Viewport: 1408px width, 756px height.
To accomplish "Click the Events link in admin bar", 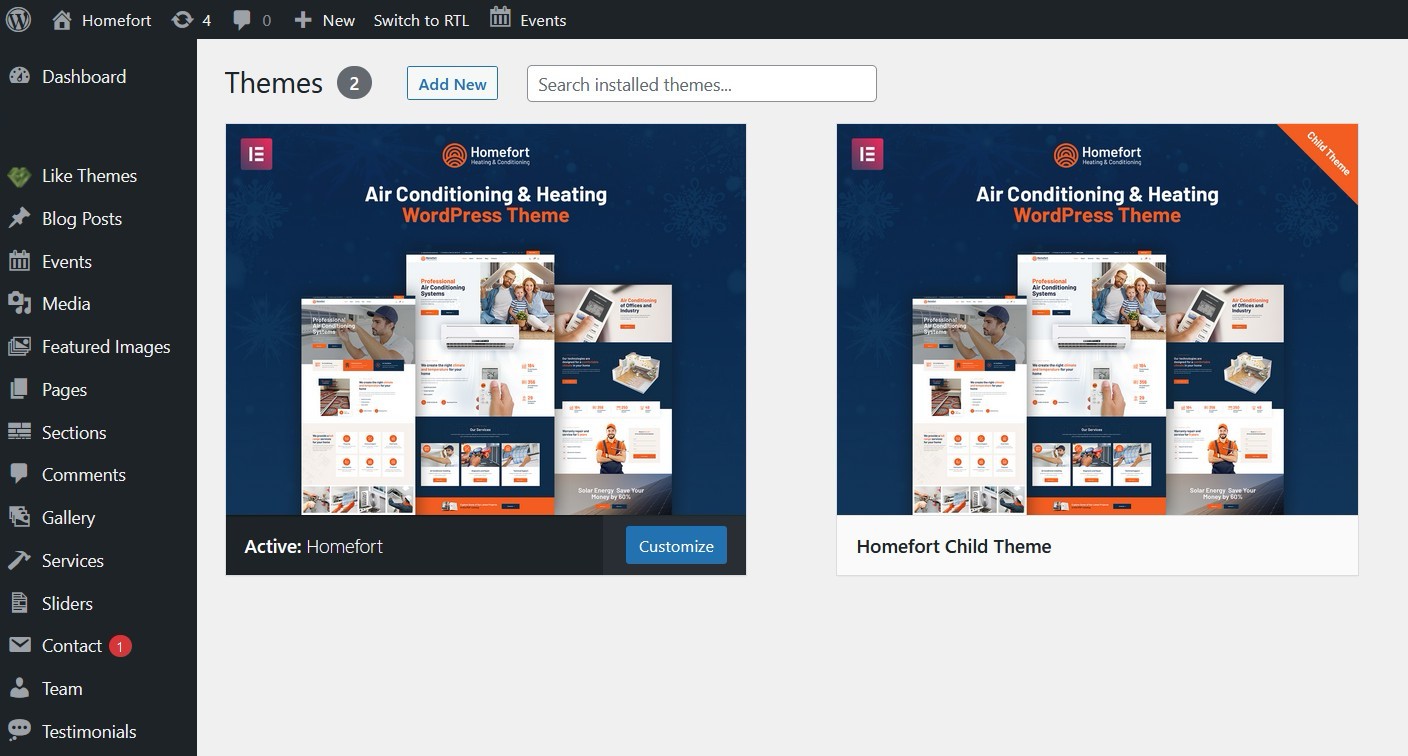I will [543, 20].
